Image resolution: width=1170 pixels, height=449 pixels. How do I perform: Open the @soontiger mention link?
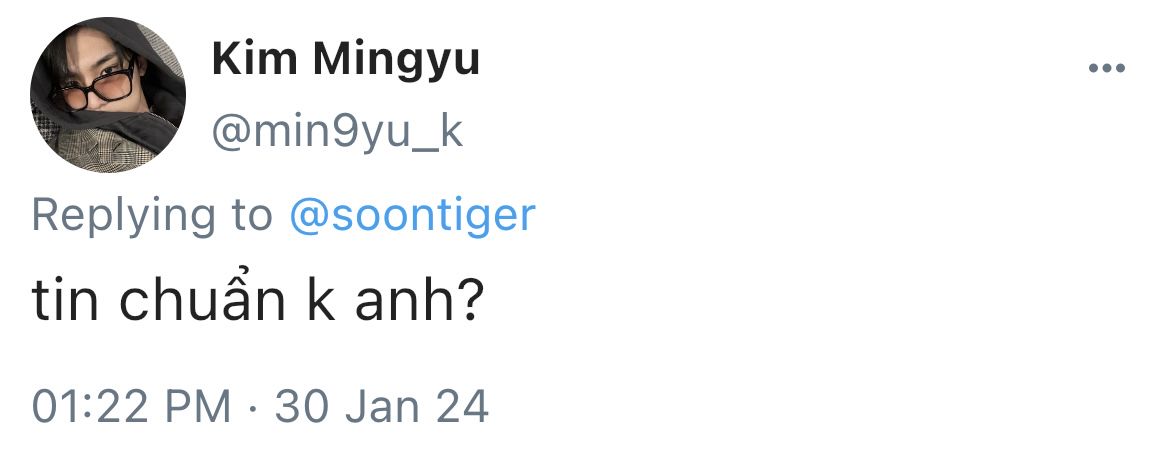pos(412,215)
